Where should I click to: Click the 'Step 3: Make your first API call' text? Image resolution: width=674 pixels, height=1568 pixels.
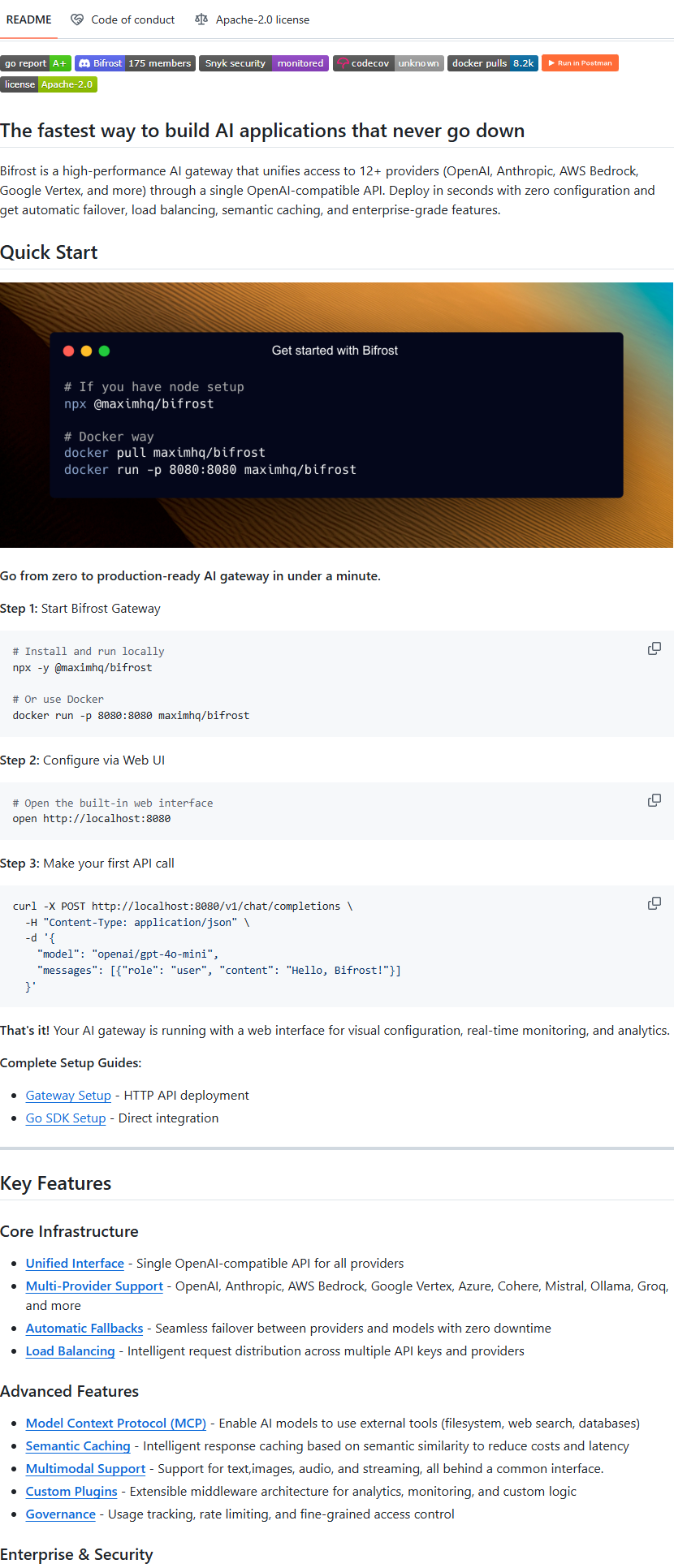pos(87,864)
